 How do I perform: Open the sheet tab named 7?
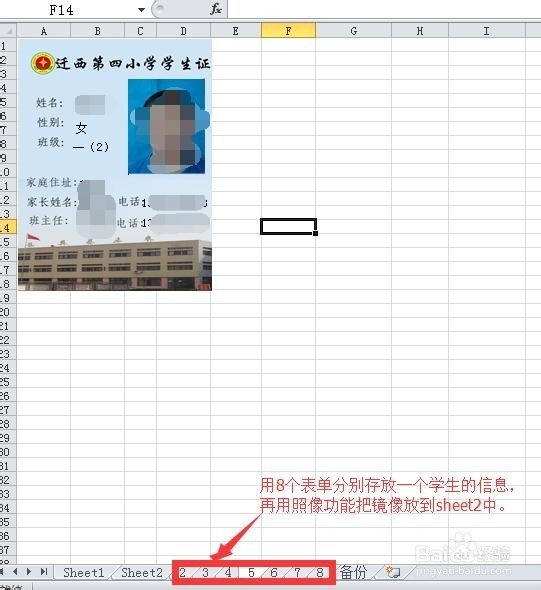point(297,573)
